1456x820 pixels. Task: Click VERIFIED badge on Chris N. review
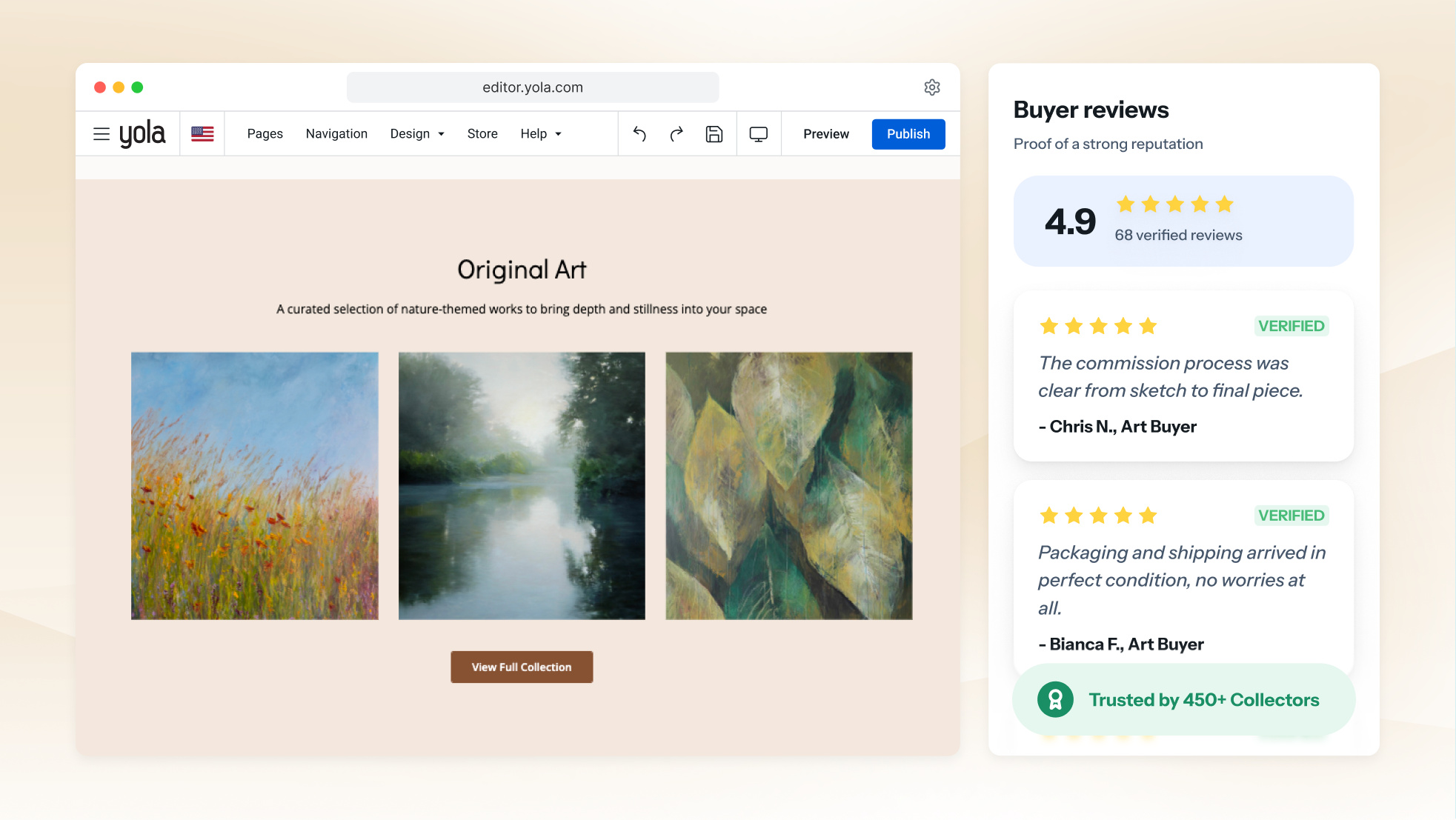1291,326
